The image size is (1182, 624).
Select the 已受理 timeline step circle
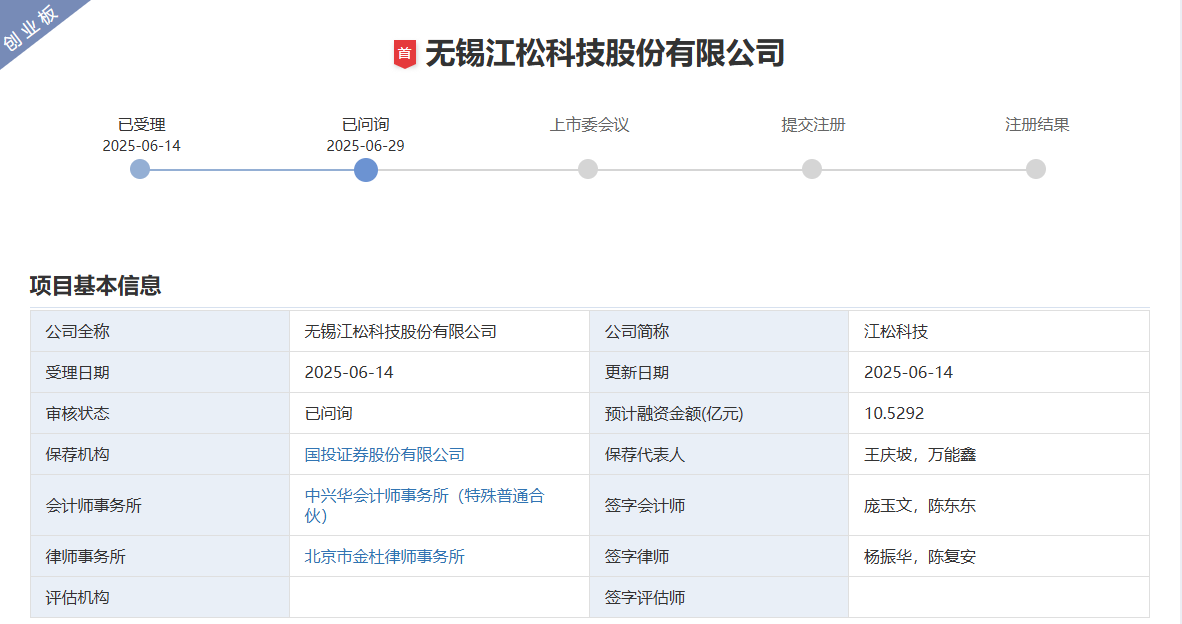pyautogui.click(x=140, y=169)
